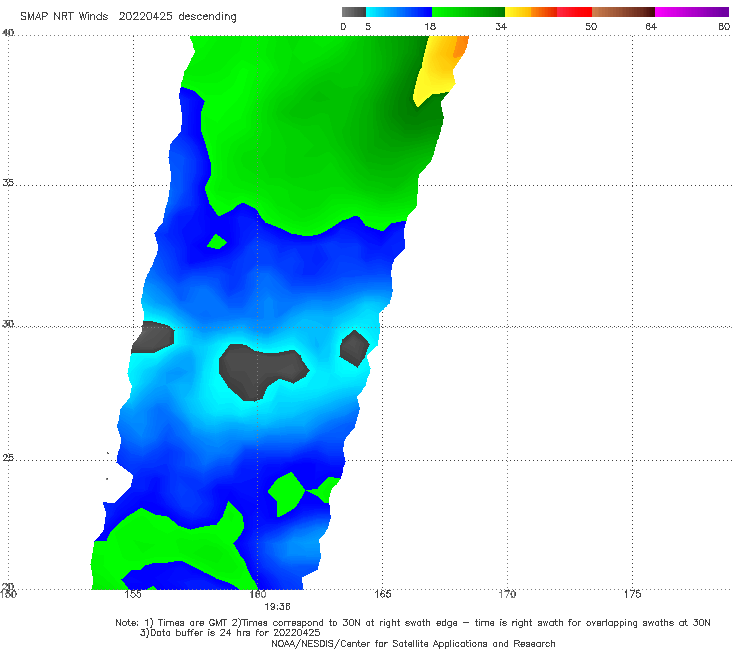Select the '64' label under the color bar
This screenshot has height=650, width=740.
tap(651, 26)
